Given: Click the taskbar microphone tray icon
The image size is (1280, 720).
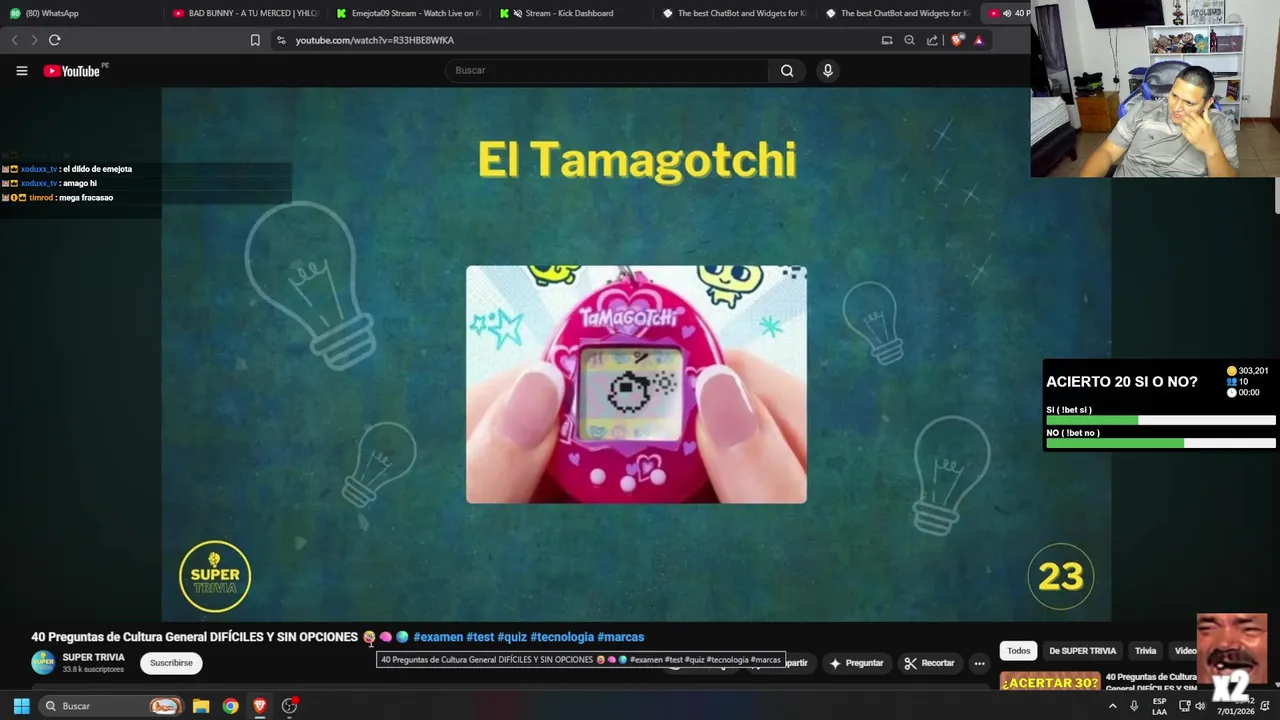Looking at the screenshot, I should [x=1134, y=706].
